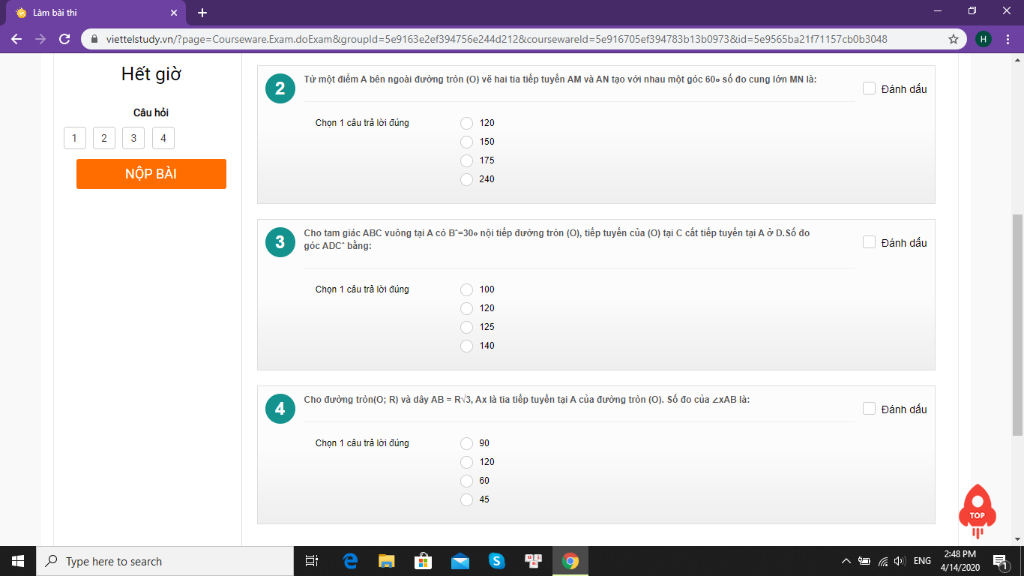Image resolution: width=1024 pixels, height=576 pixels.
Task: Select answer 45 for question 4
Action: point(466,500)
